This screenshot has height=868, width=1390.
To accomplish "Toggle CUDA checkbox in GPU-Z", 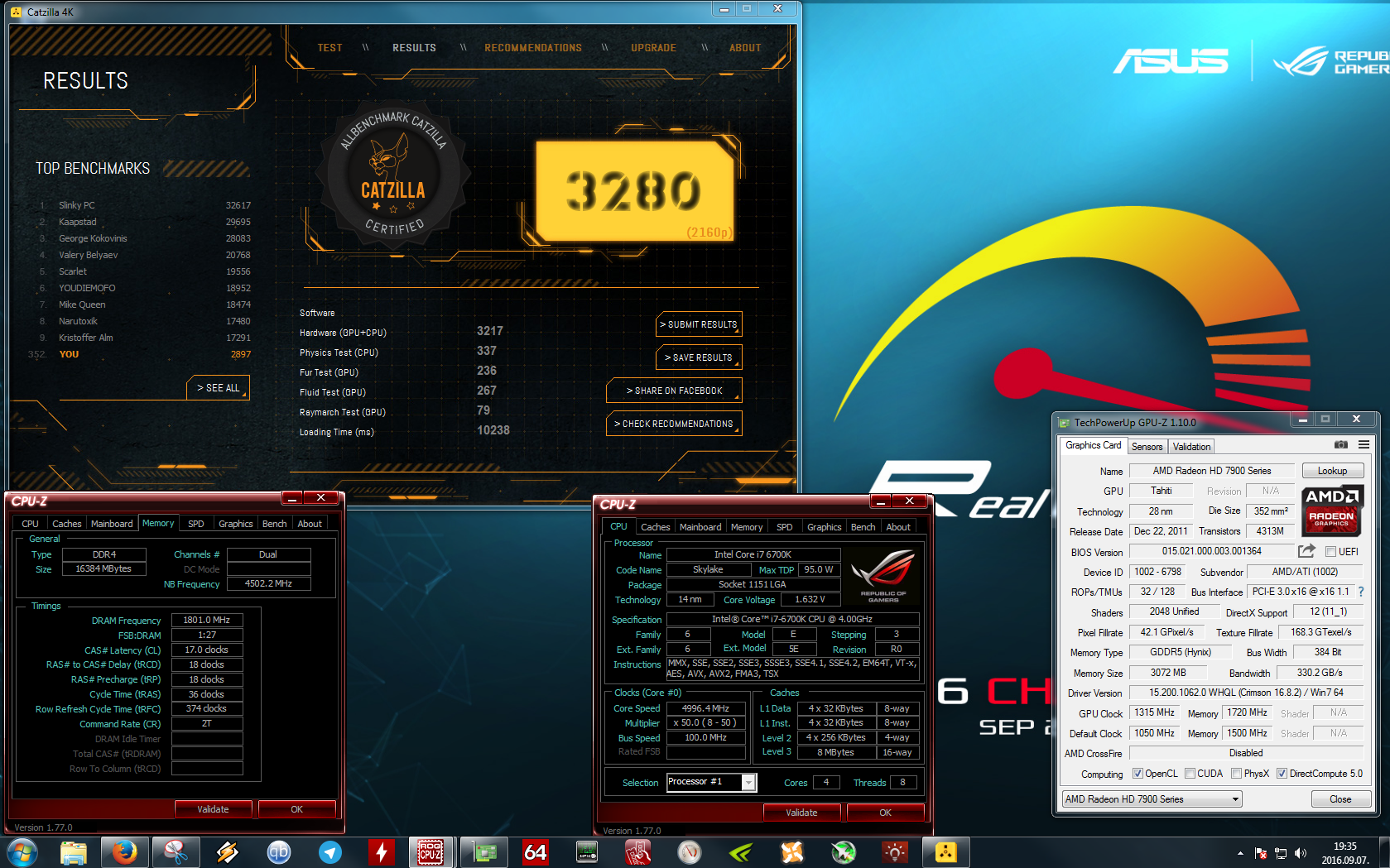I will [1190, 774].
